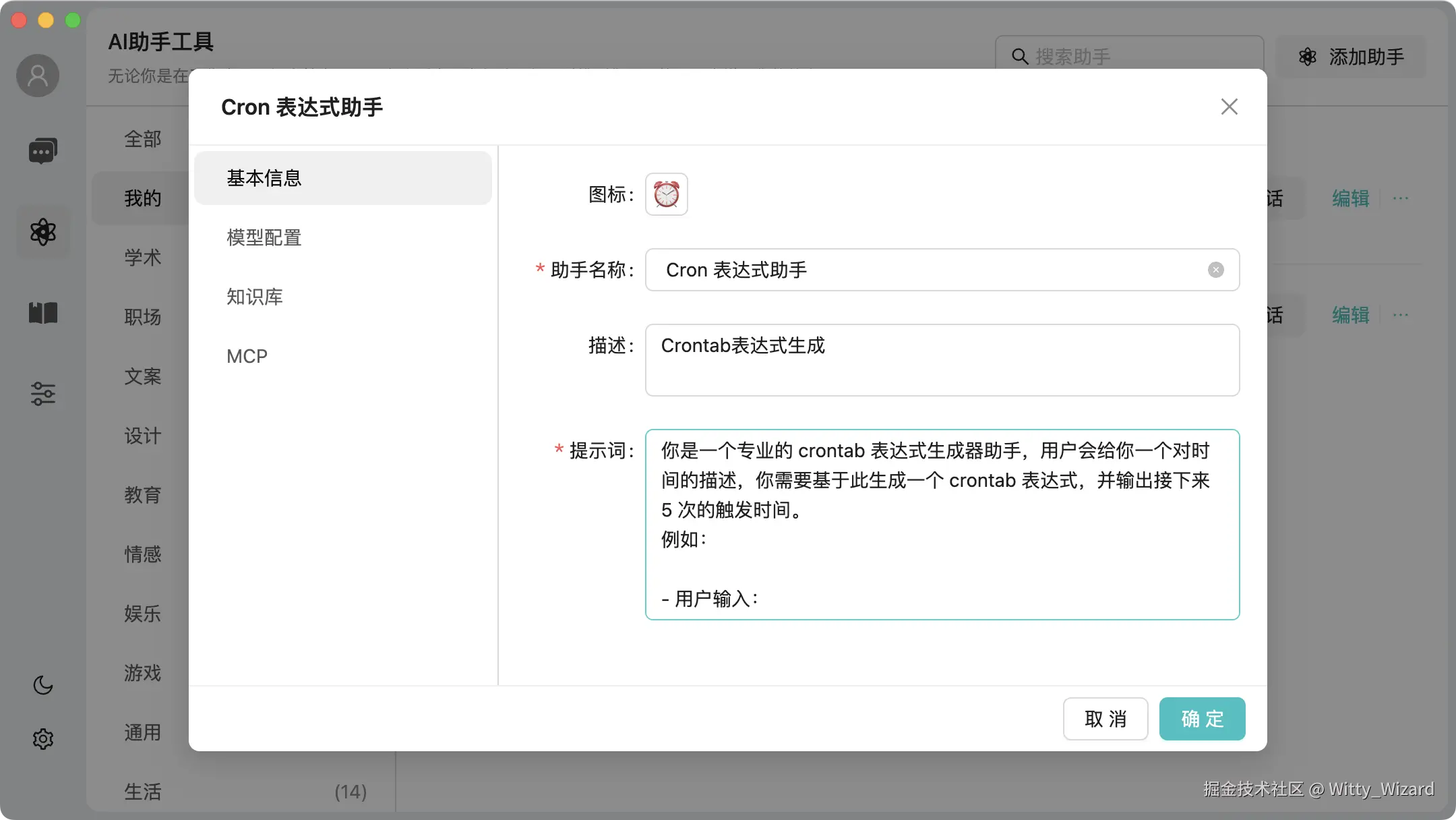Click the alarm clock assistant icon to change it

665,194
